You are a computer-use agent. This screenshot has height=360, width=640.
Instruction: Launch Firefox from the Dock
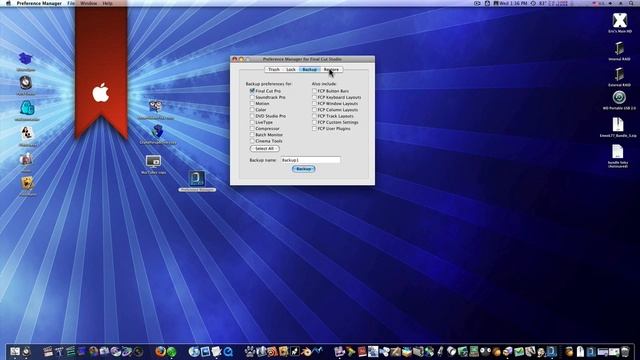pyautogui.click(x=160, y=351)
